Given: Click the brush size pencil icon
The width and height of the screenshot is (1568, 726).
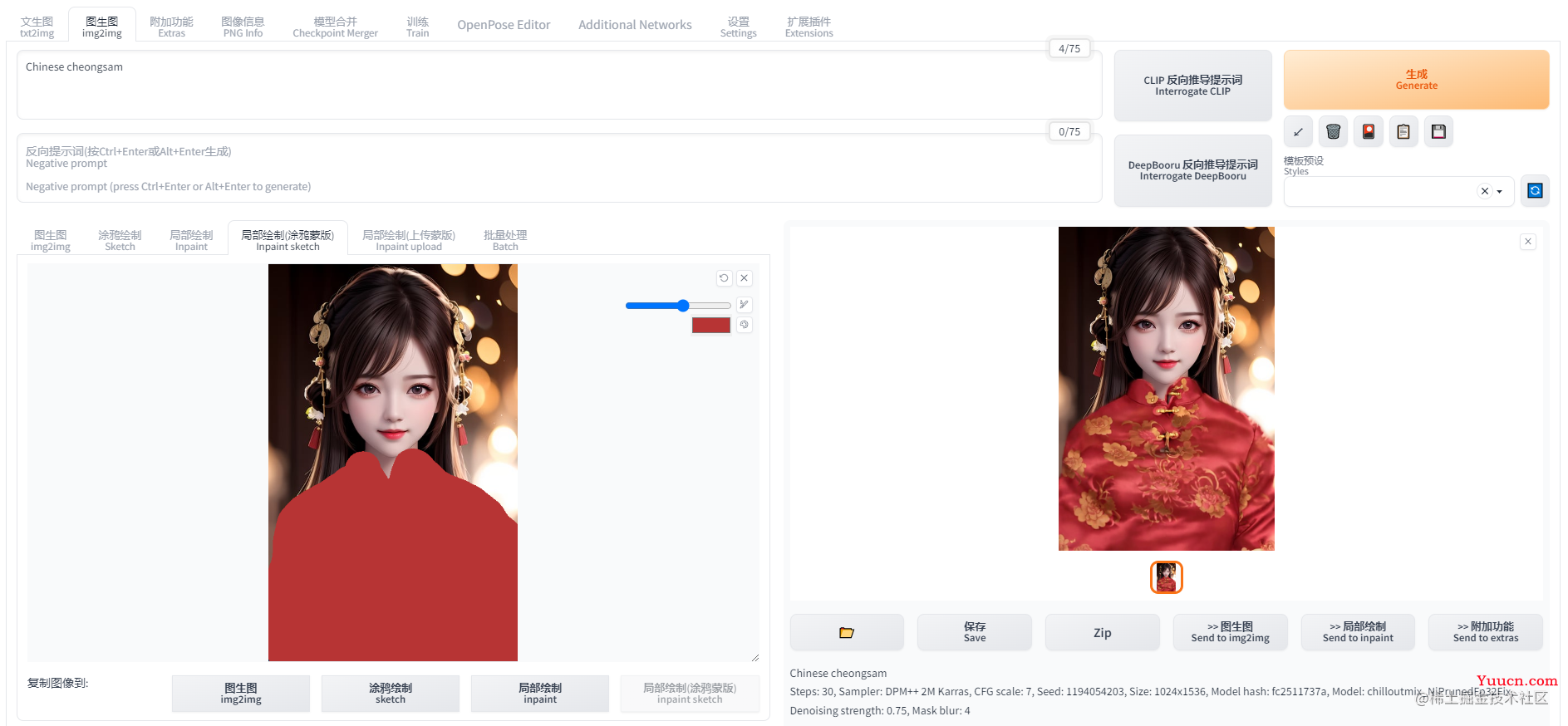Looking at the screenshot, I should click(745, 305).
